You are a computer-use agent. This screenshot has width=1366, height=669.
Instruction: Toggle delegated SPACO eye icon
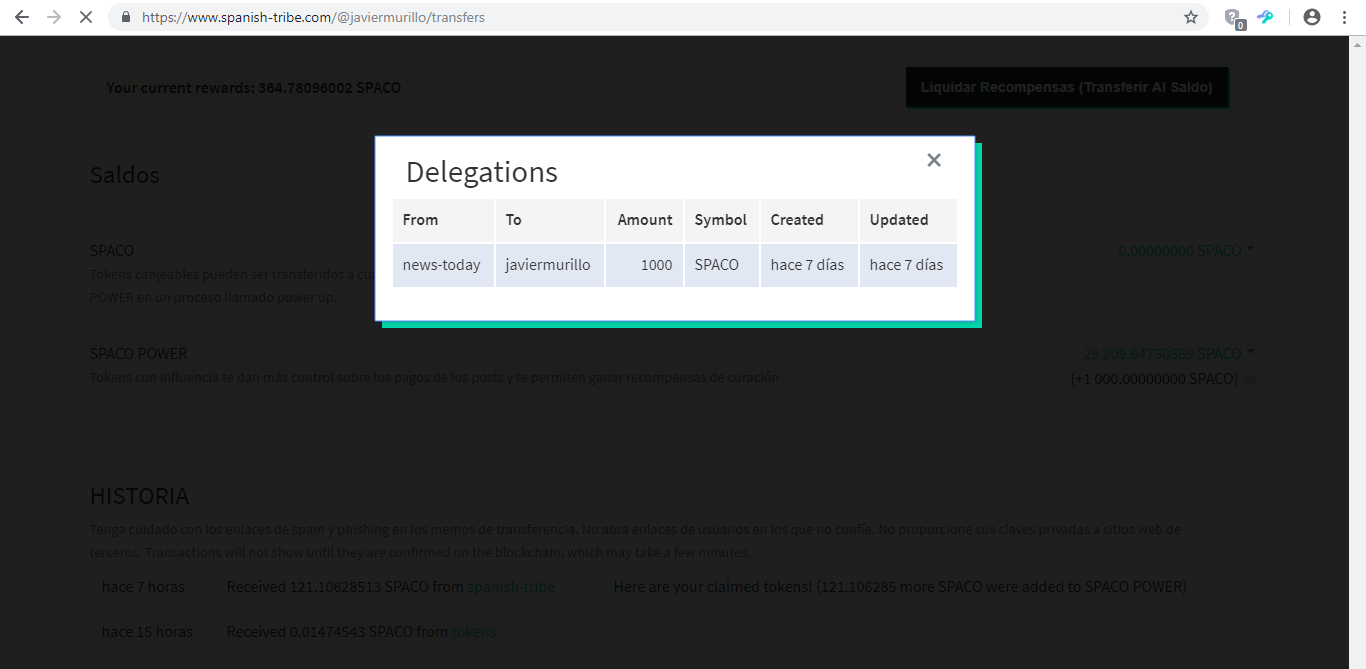(1251, 380)
